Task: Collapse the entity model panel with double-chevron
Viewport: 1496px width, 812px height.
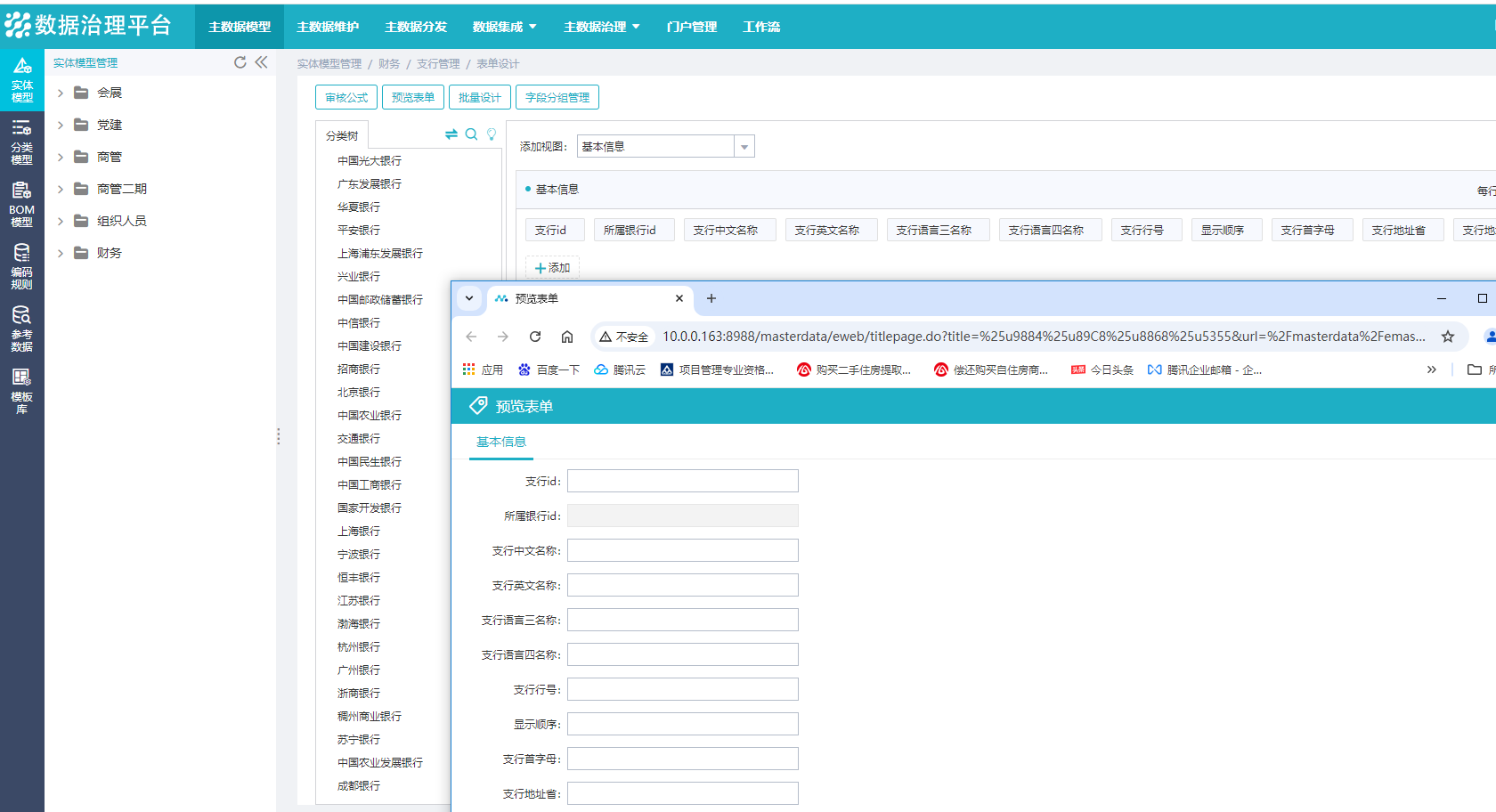Action: point(261,62)
